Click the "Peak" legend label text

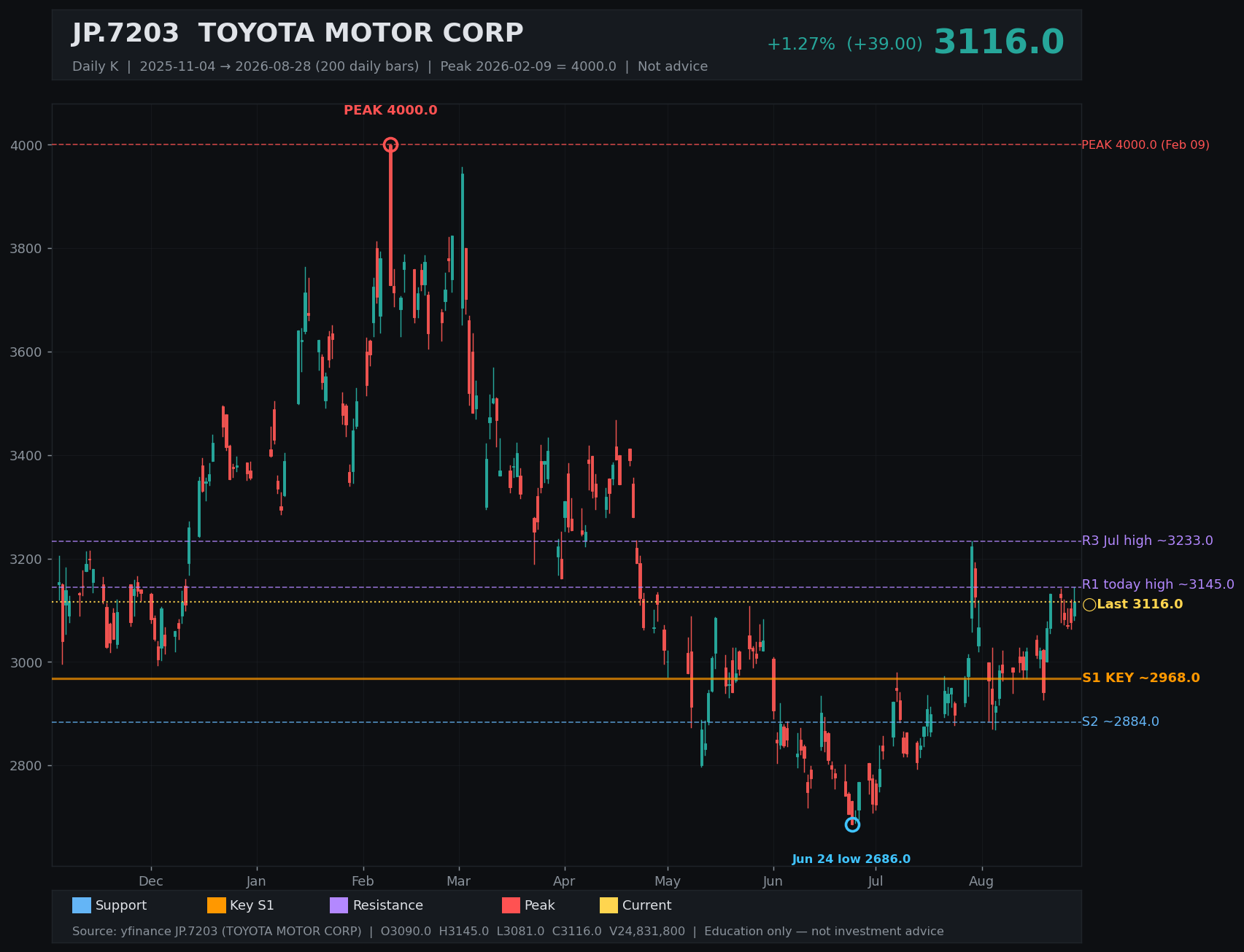(540, 905)
